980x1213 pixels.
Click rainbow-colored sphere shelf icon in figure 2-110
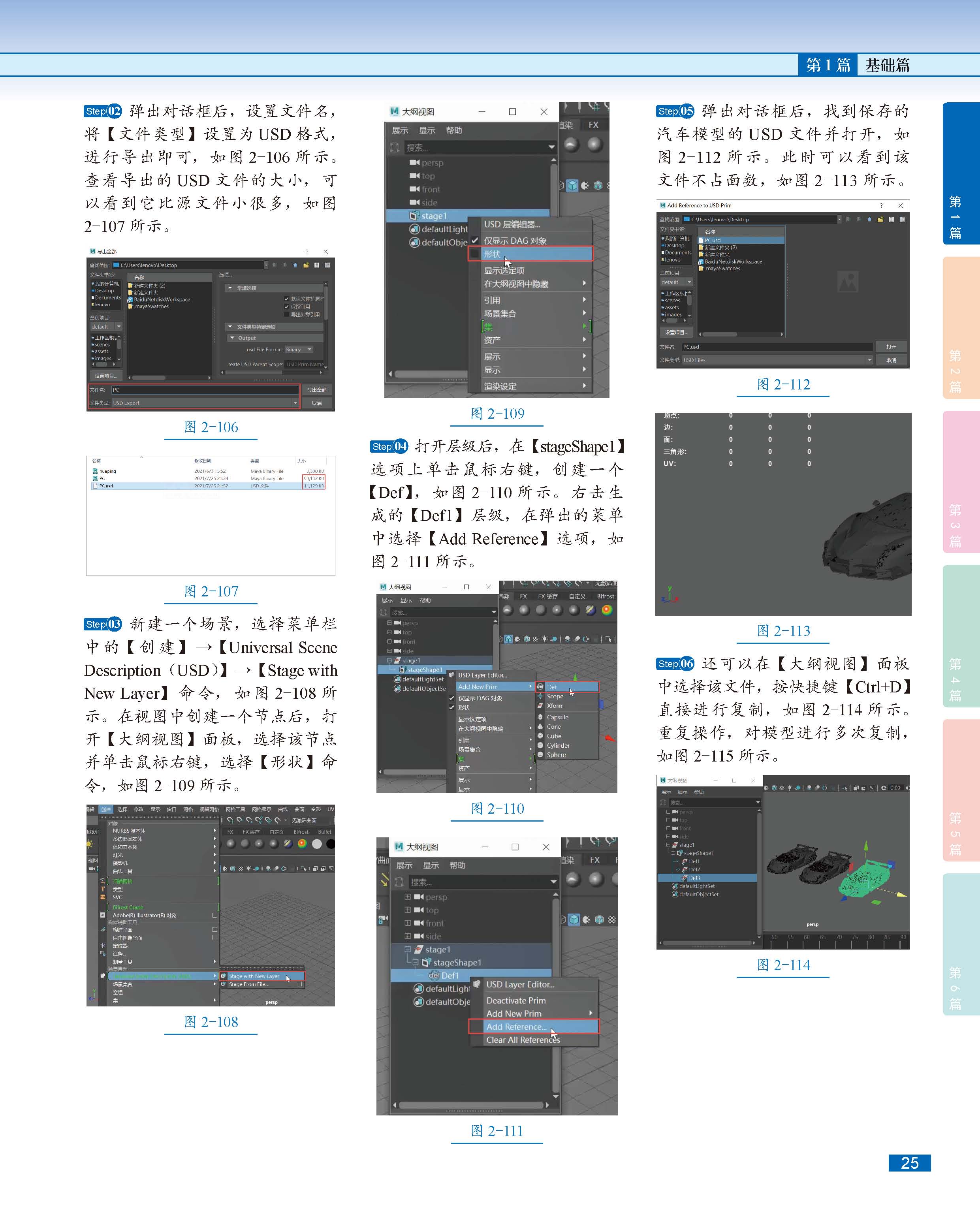point(607,609)
